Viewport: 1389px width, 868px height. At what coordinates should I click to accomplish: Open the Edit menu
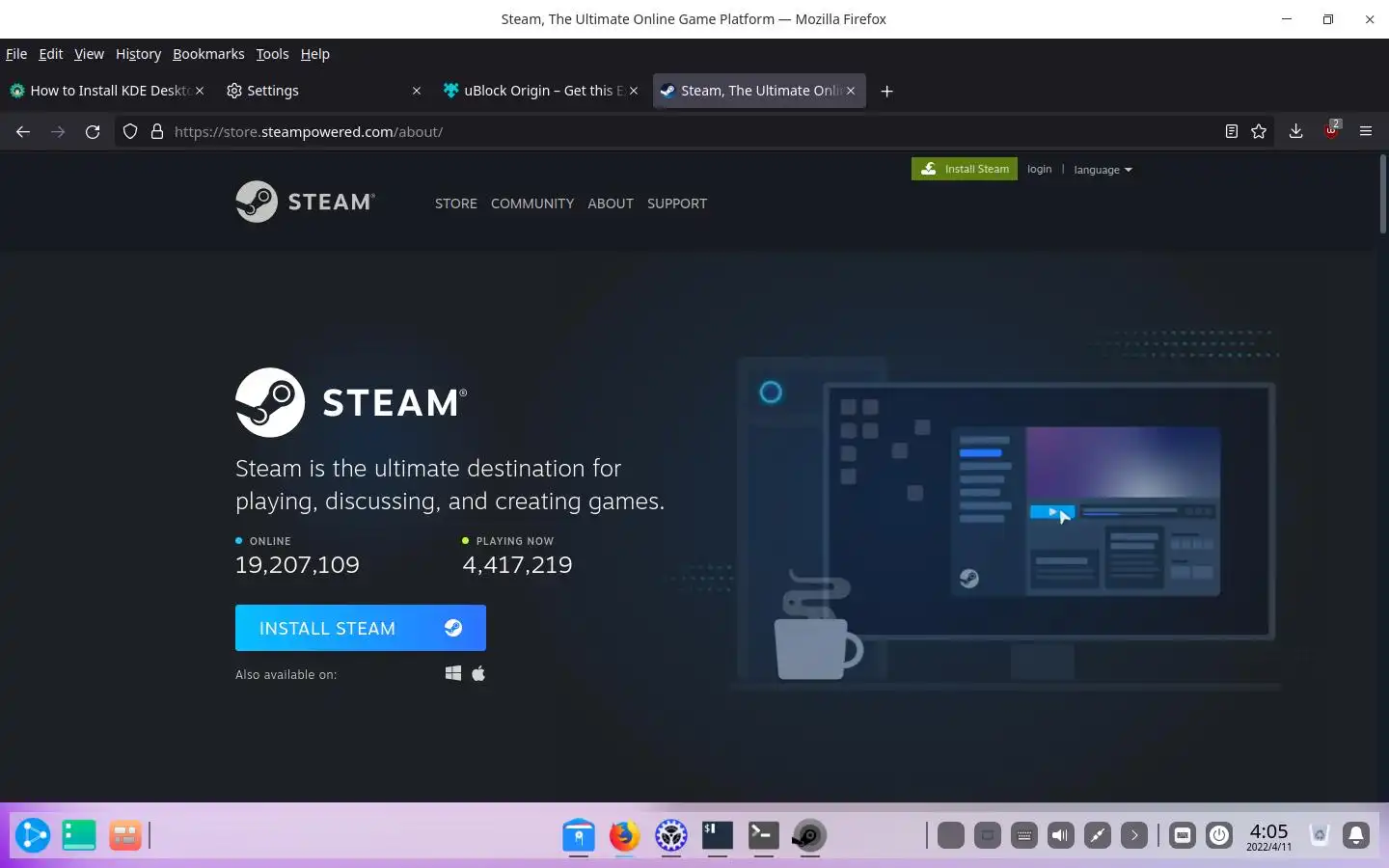coord(50,54)
